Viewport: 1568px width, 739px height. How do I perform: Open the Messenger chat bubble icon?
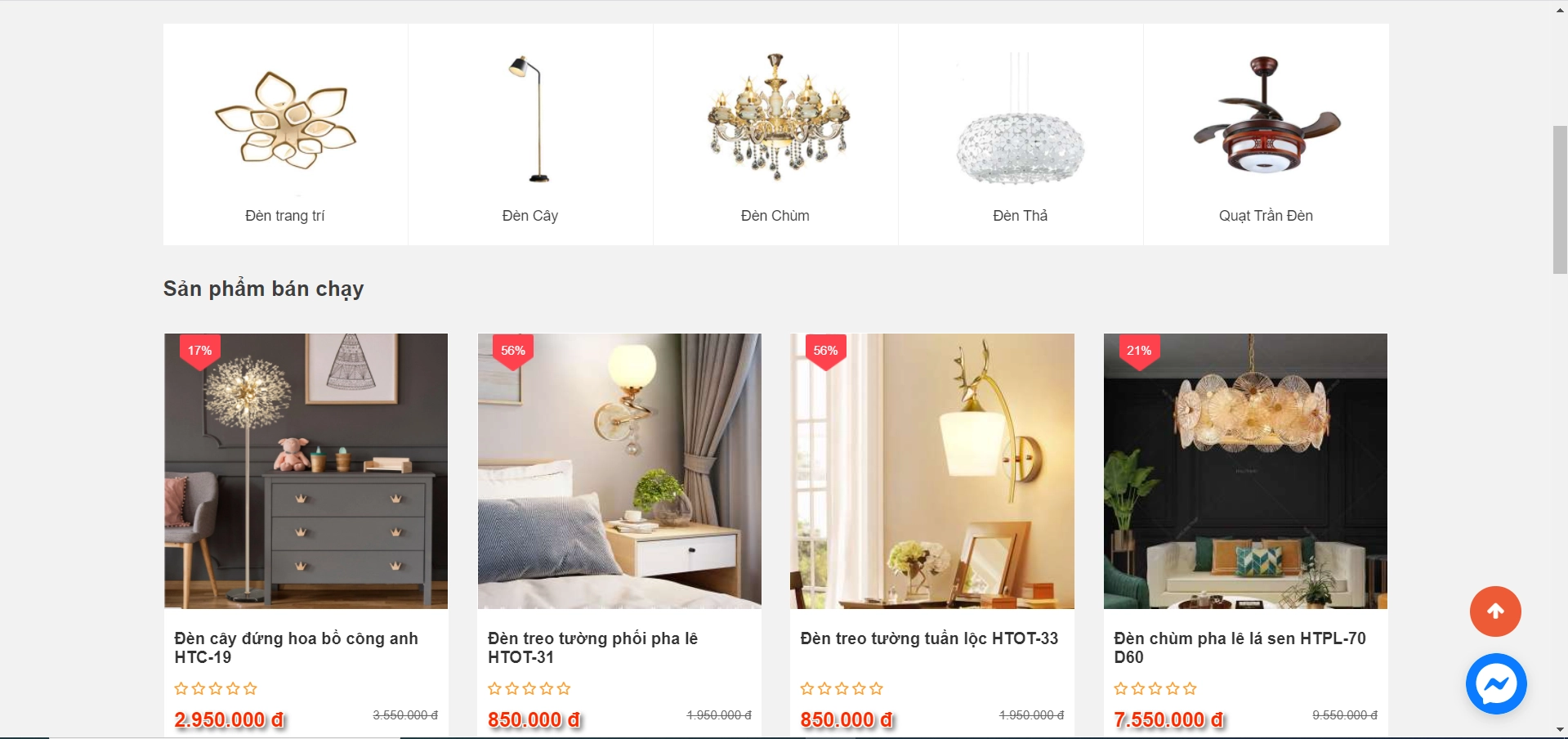pos(1496,683)
